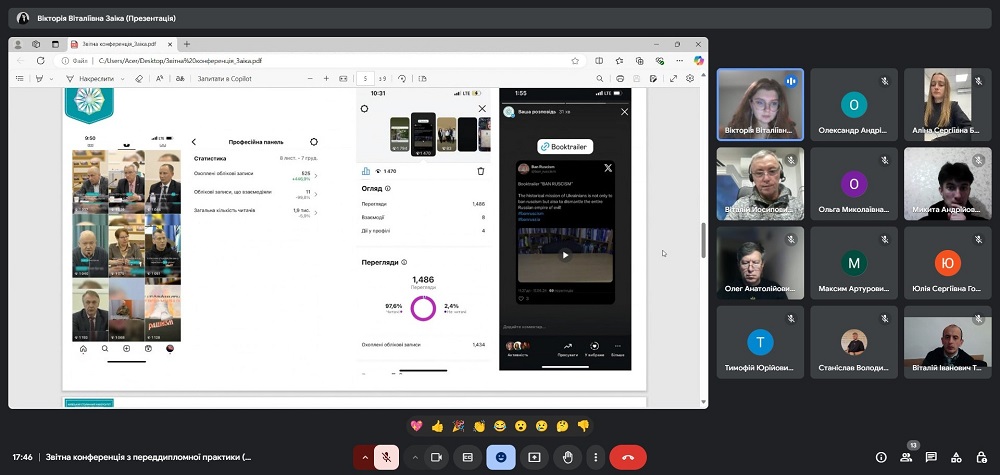Open host controls lock icon

[x=981, y=457]
